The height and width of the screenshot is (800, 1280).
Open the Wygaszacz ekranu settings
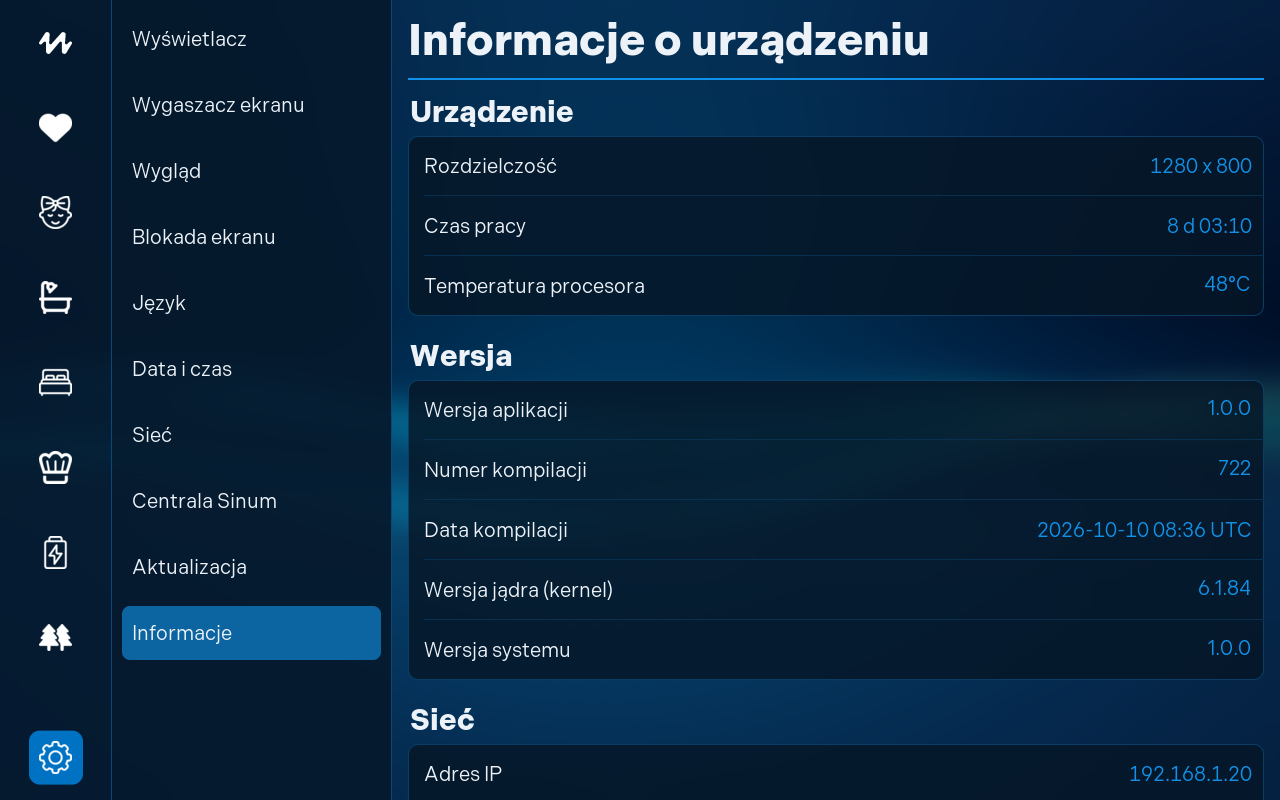pyautogui.click(x=251, y=105)
